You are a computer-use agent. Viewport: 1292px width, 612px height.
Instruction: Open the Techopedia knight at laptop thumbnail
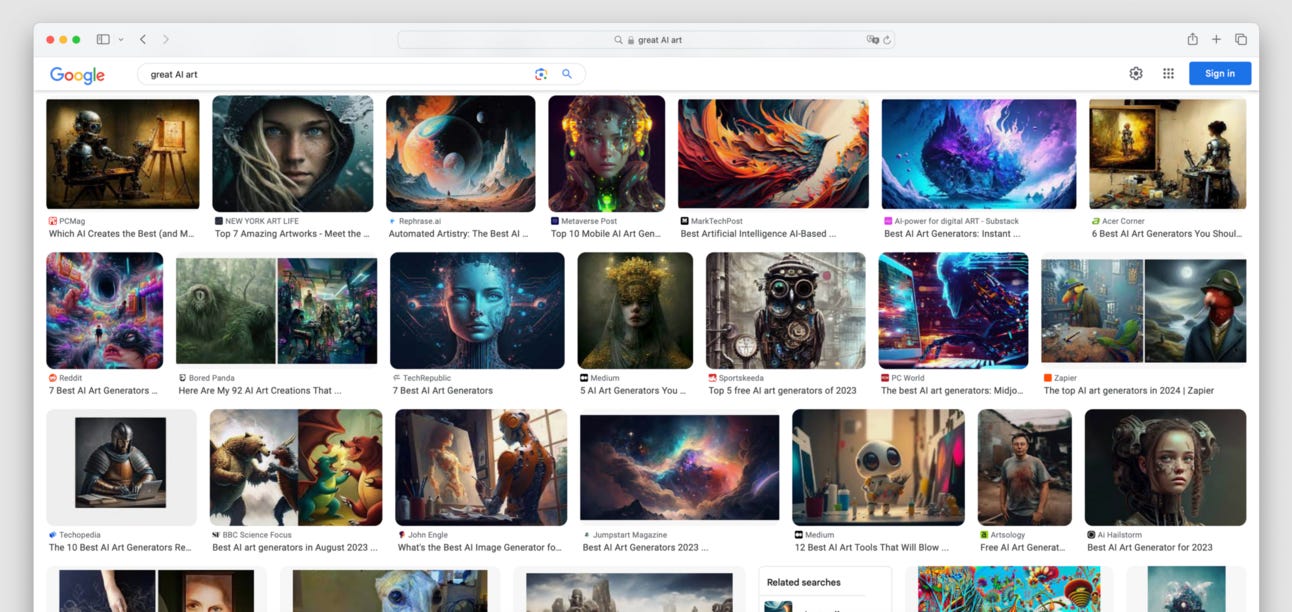coord(122,467)
